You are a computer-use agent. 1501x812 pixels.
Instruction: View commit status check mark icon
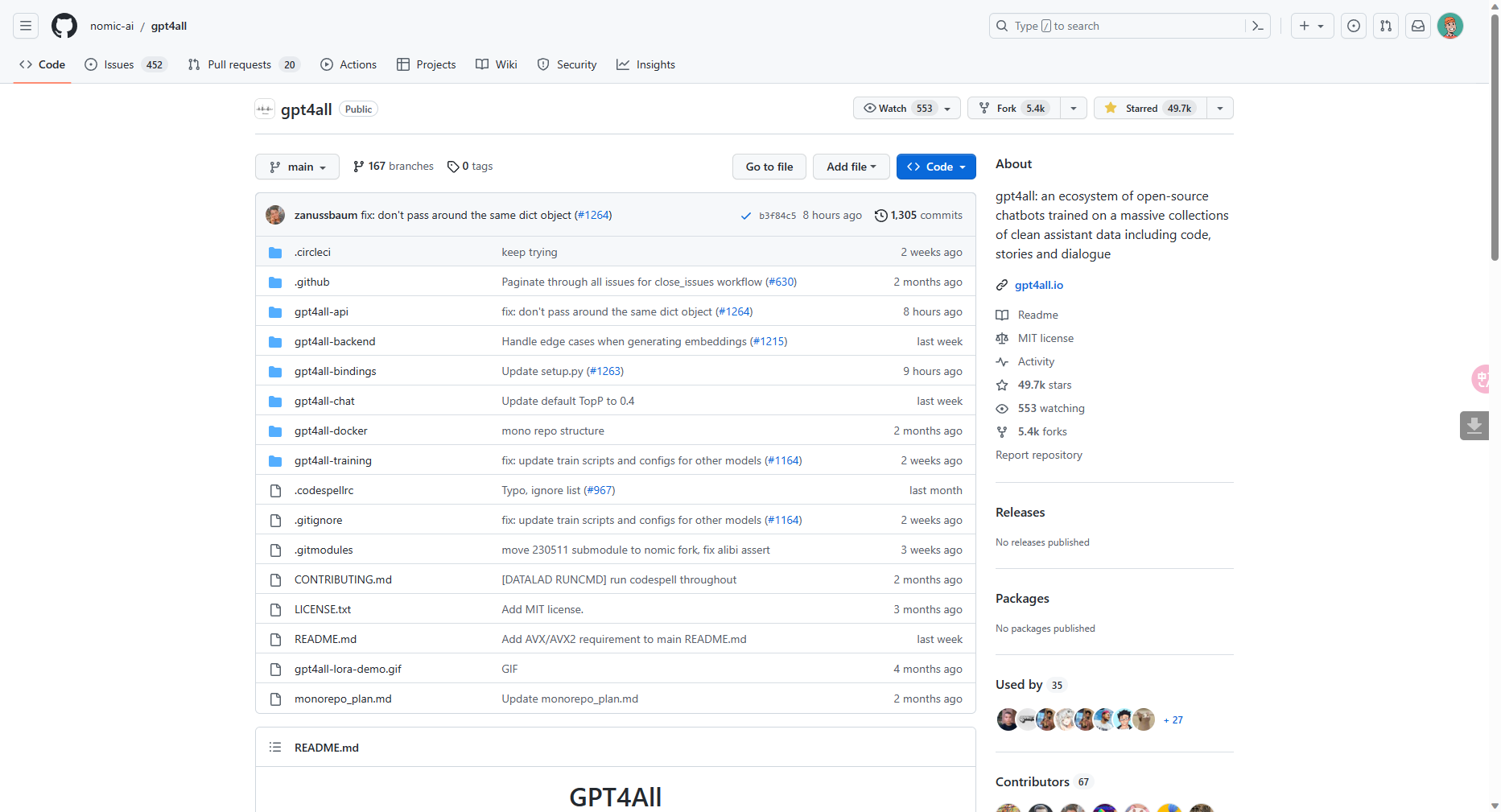pyautogui.click(x=746, y=216)
